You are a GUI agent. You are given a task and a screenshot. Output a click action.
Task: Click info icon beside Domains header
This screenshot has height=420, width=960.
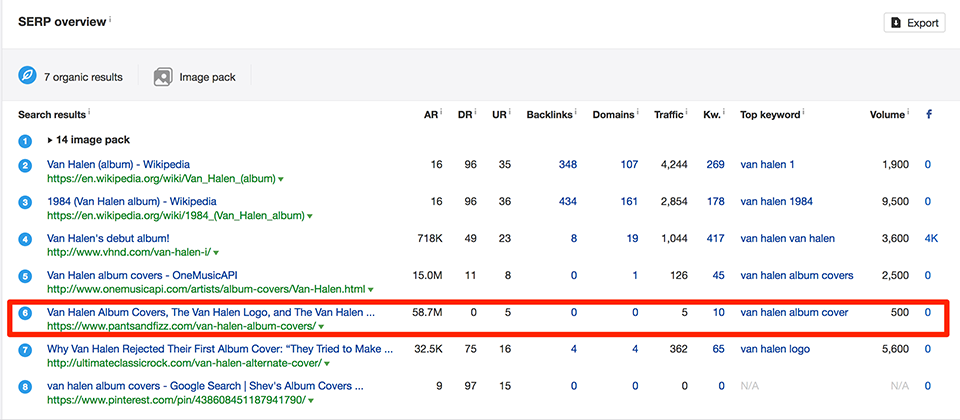[x=637, y=112]
